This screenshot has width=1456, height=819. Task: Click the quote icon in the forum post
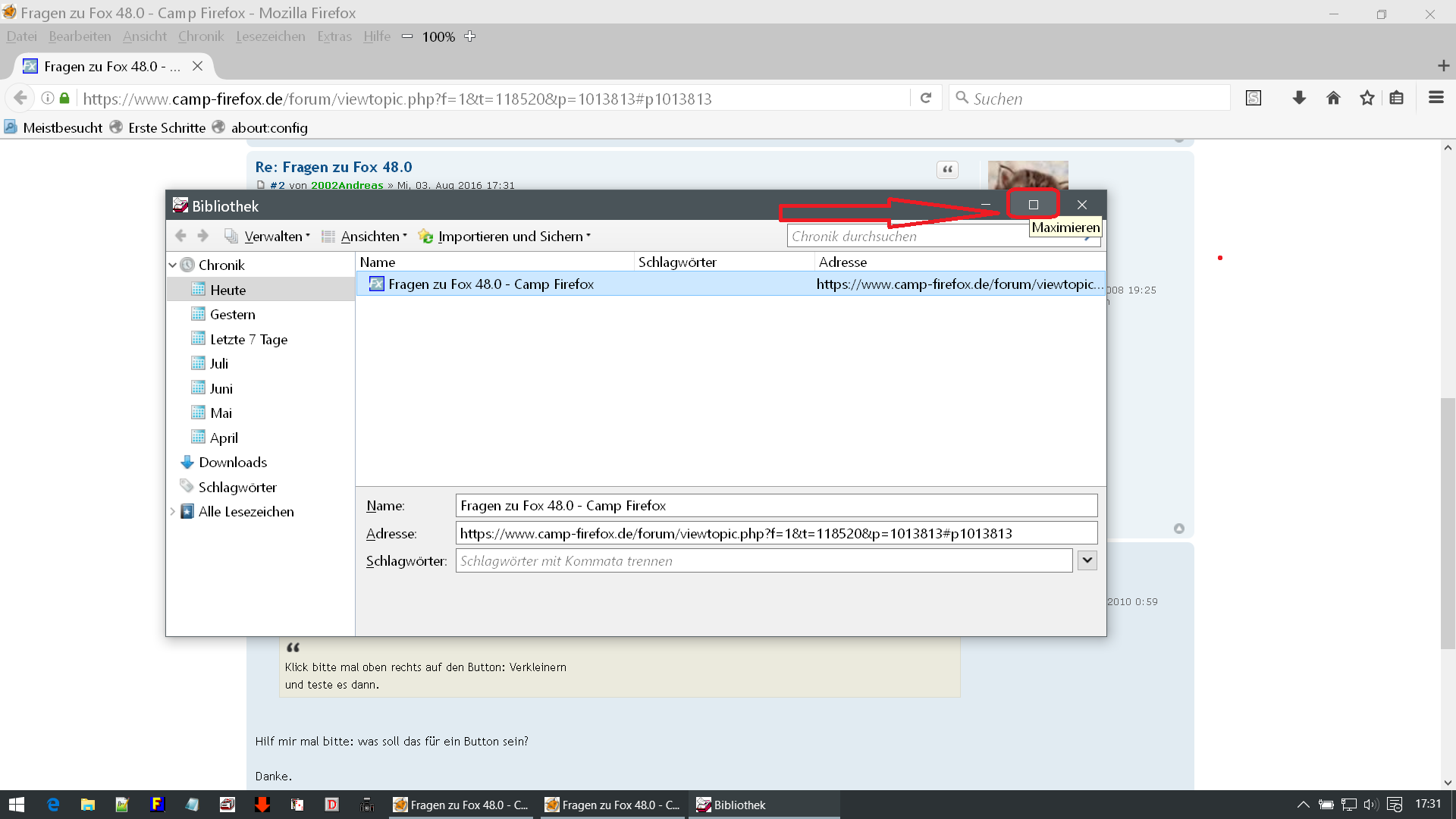point(947,170)
